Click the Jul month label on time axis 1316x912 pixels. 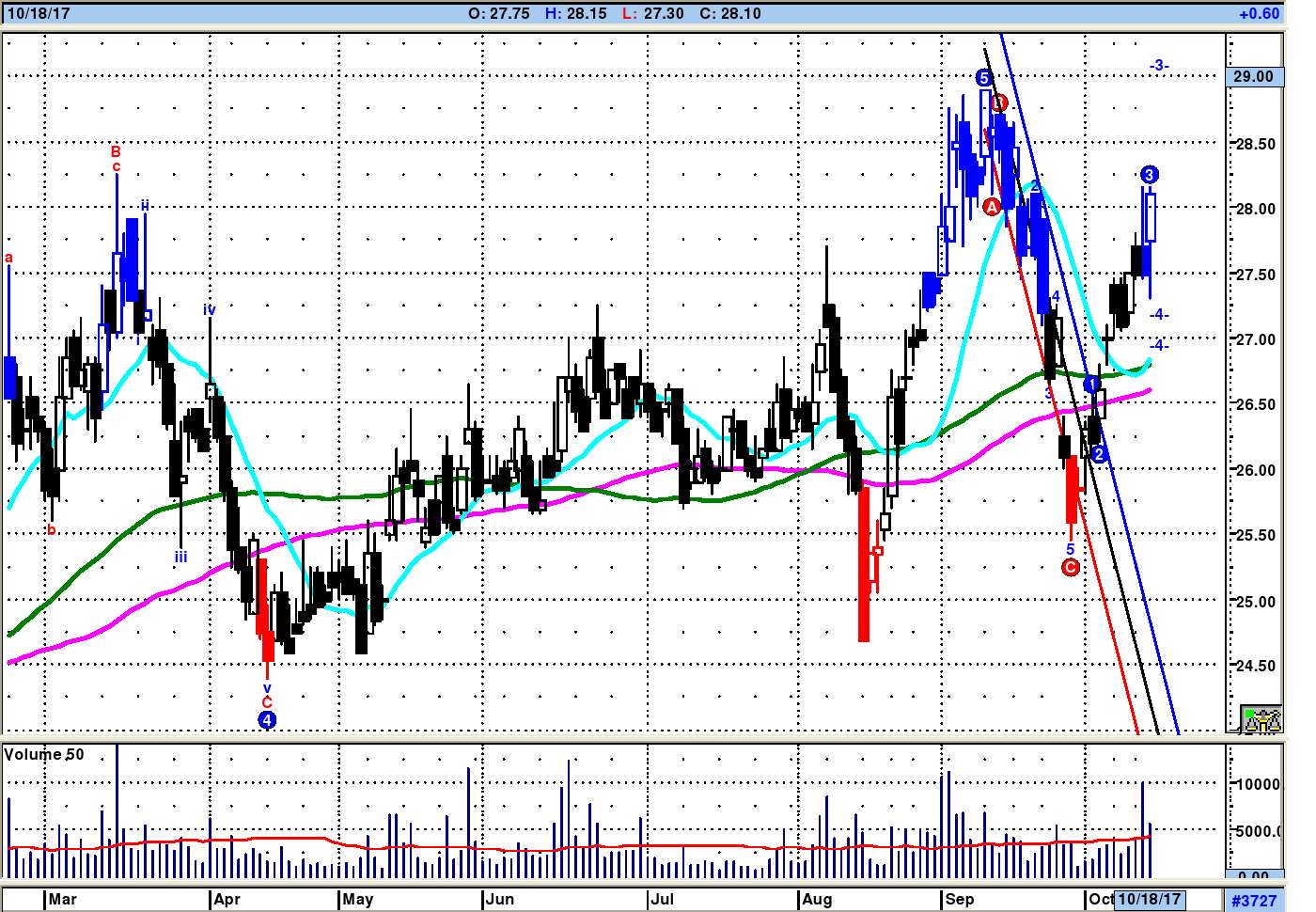[663, 899]
